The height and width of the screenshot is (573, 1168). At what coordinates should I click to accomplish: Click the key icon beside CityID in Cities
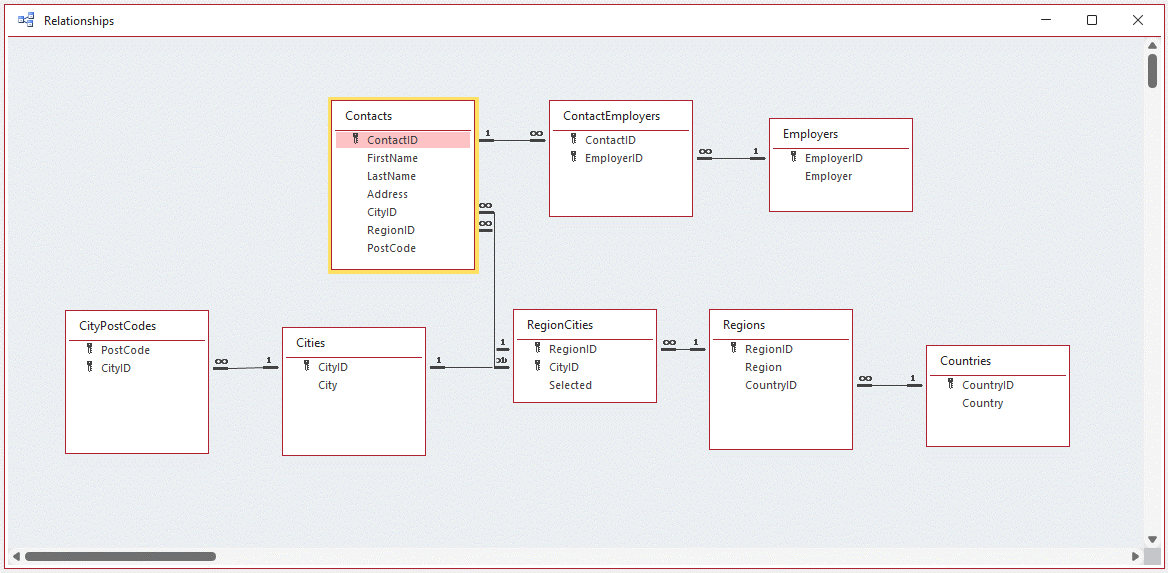pyautogui.click(x=307, y=367)
